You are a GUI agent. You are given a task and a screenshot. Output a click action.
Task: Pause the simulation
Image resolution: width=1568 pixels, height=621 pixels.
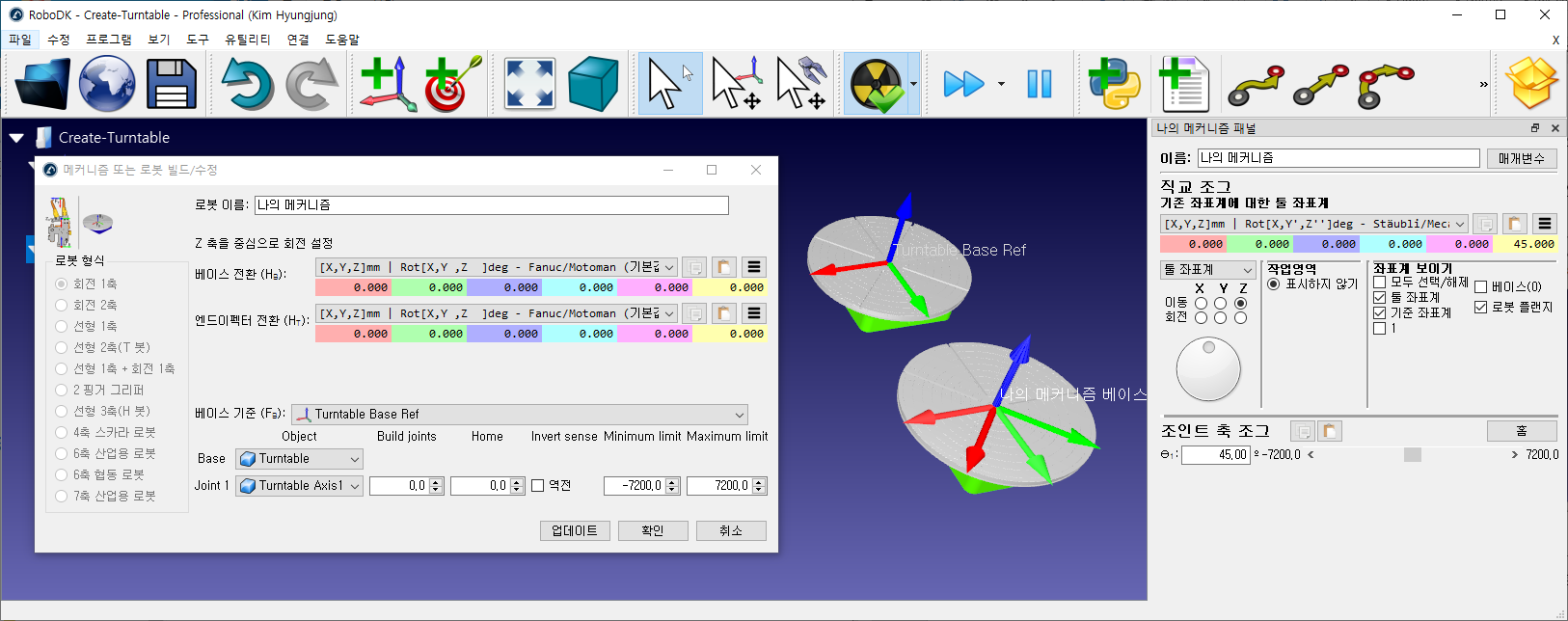(x=1040, y=84)
